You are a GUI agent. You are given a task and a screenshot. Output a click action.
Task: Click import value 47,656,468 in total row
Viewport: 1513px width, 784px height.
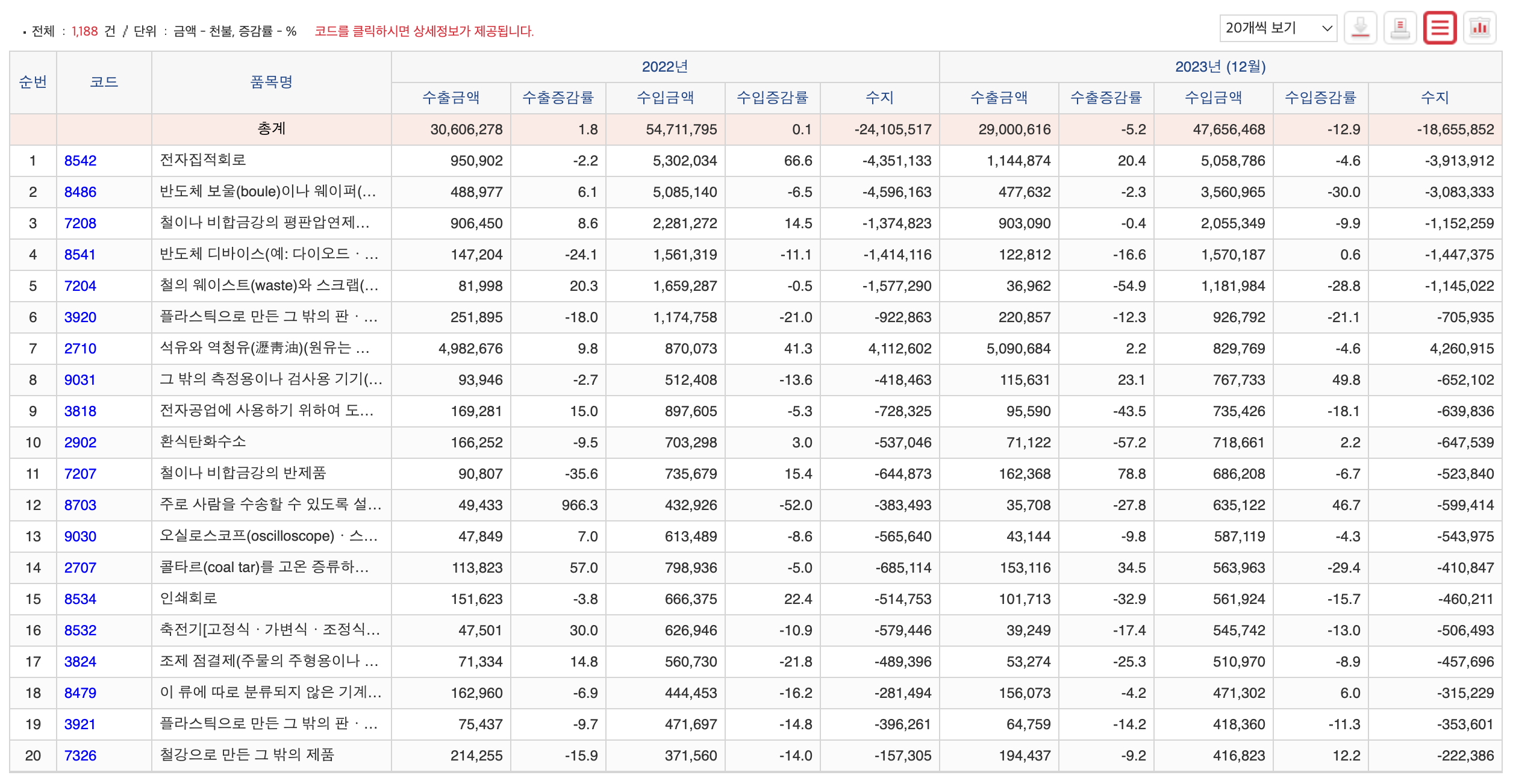1229,129
